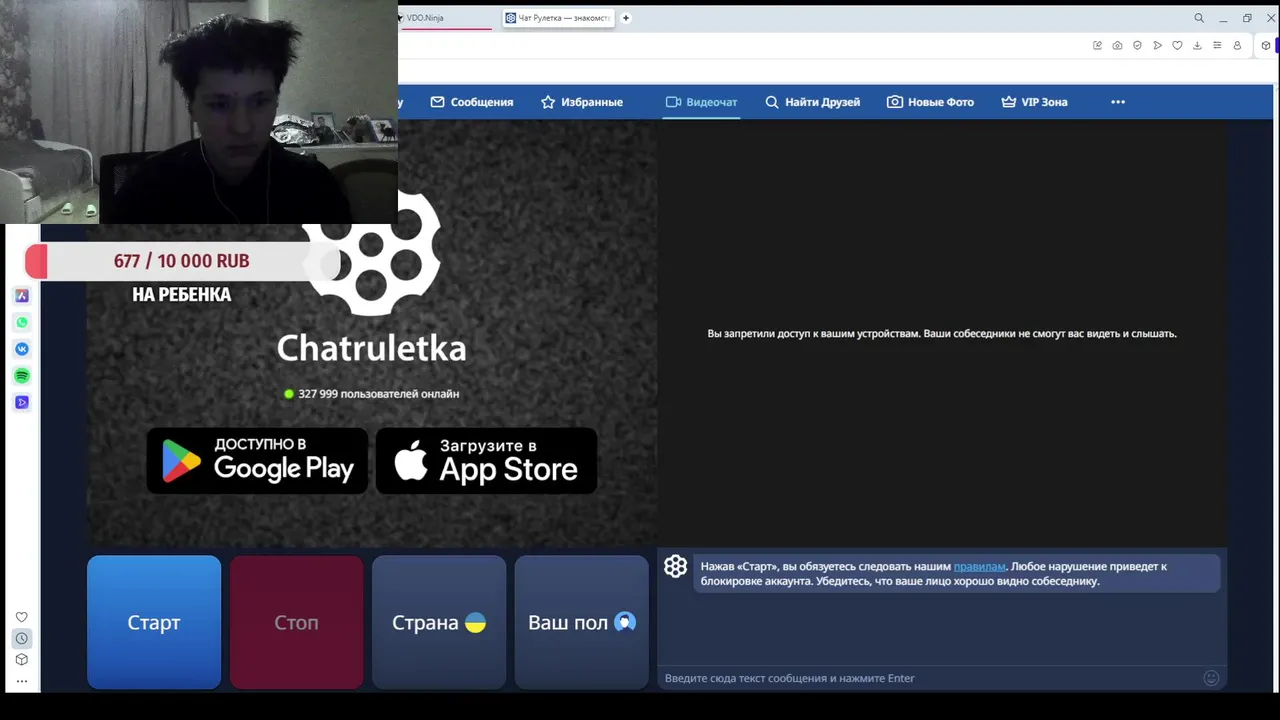Click the 327 999 пользователей онлайн text
Screen dimensions: 1280x720
point(378,394)
